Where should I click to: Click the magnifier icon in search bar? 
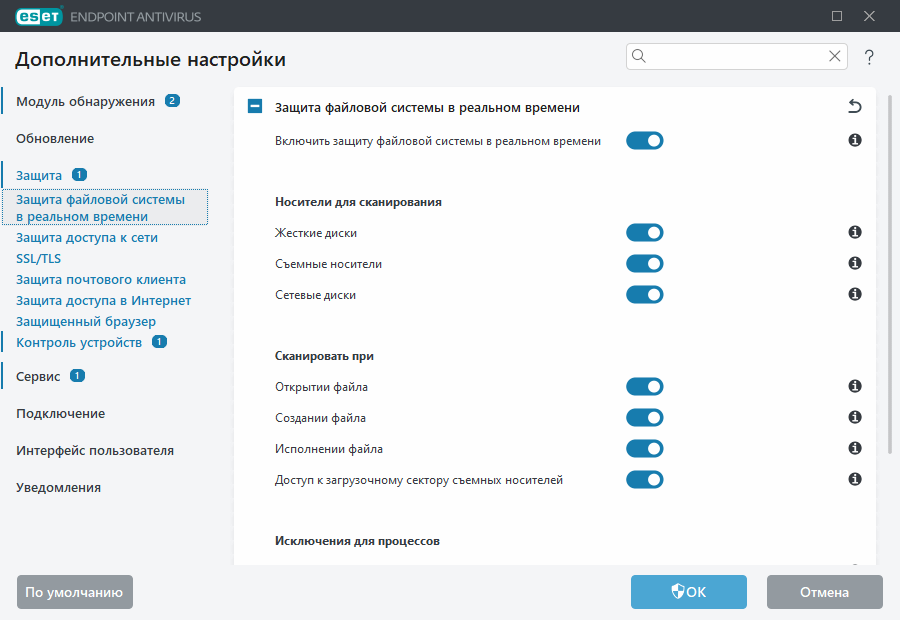(638, 56)
